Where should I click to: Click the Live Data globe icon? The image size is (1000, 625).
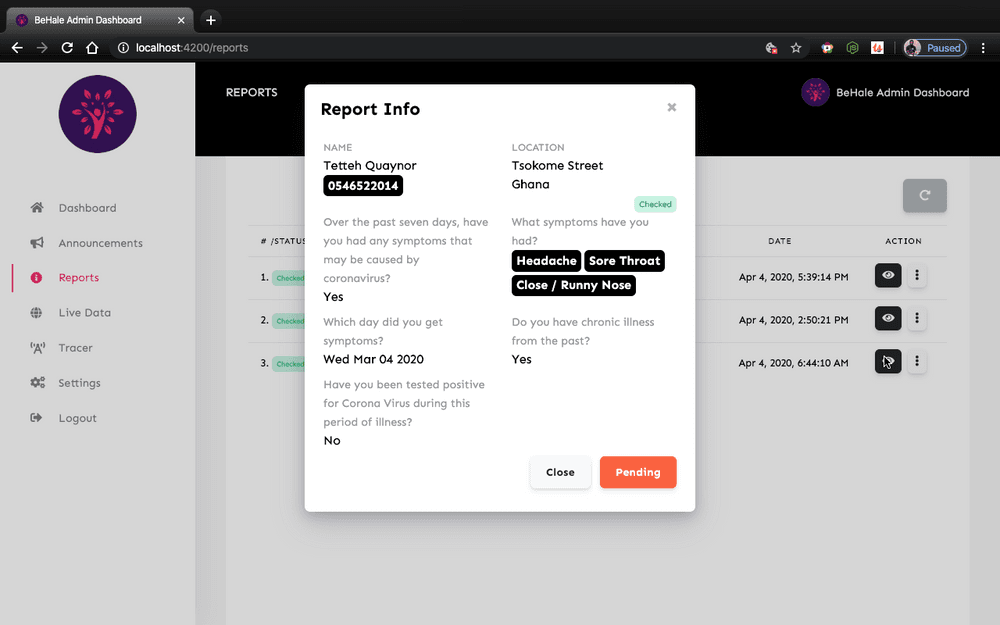pos(37,313)
